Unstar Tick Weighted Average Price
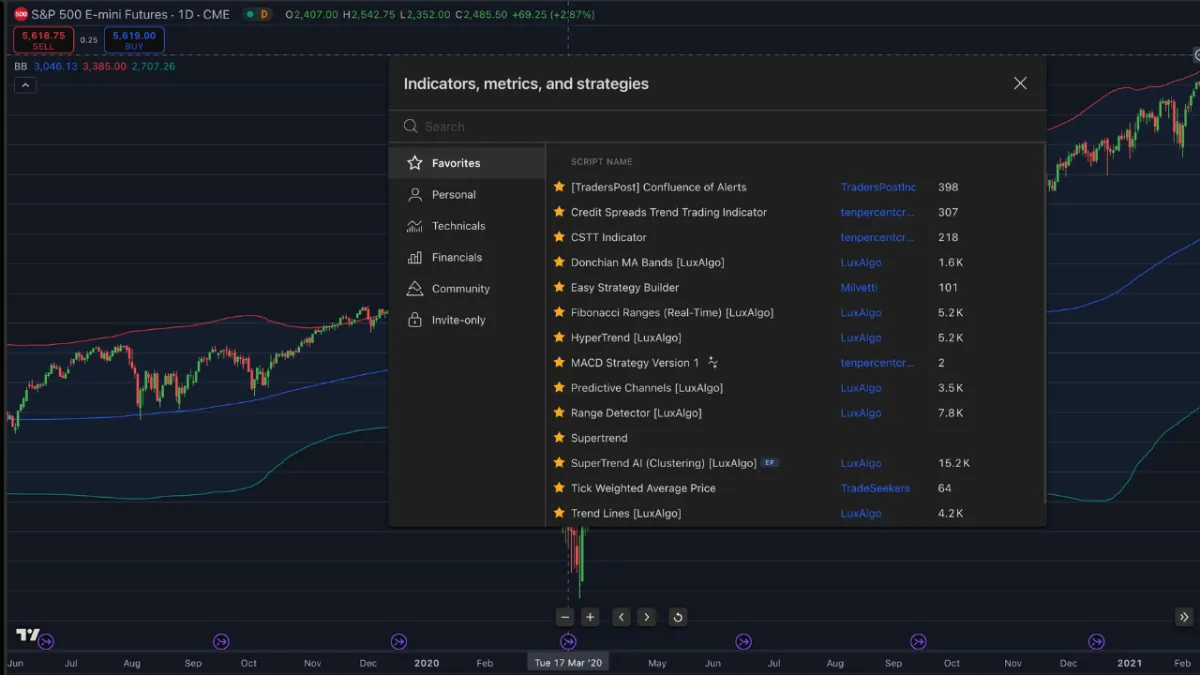The height and width of the screenshot is (675, 1200). [559, 488]
